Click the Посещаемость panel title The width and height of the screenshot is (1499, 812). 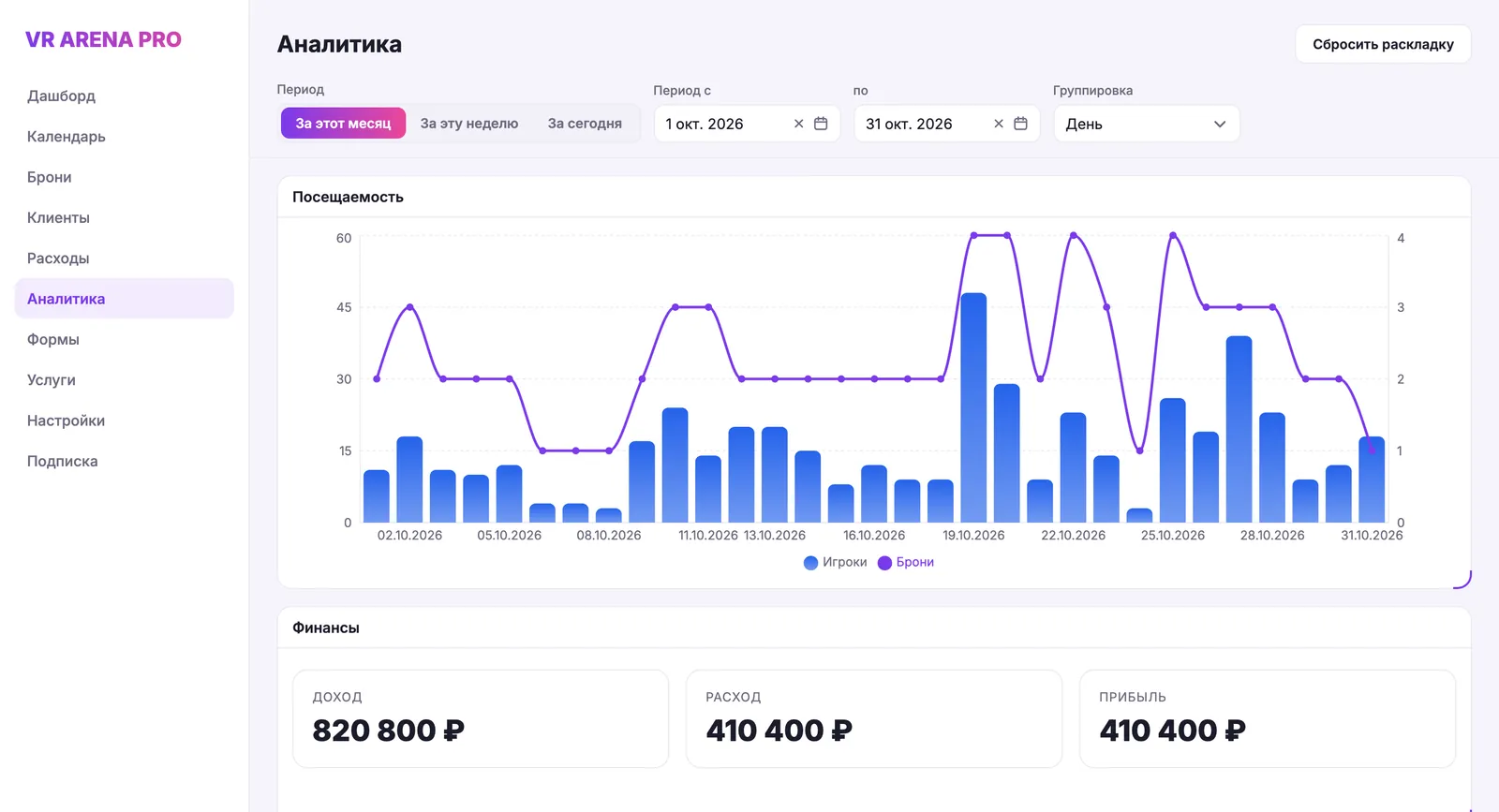pyautogui.click(x=348, y=197)
